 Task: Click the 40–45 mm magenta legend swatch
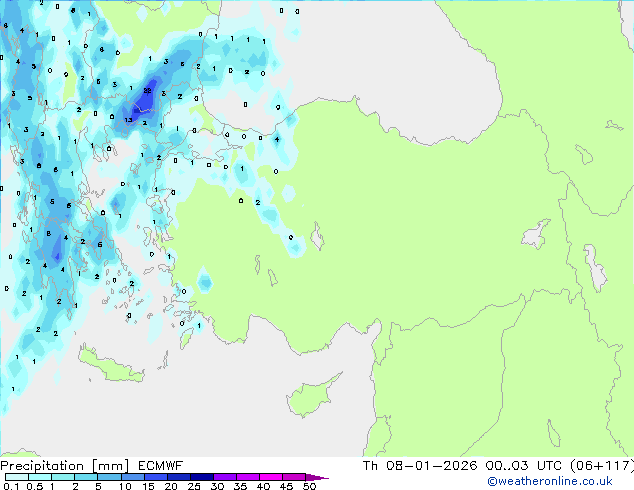point(271,477)
